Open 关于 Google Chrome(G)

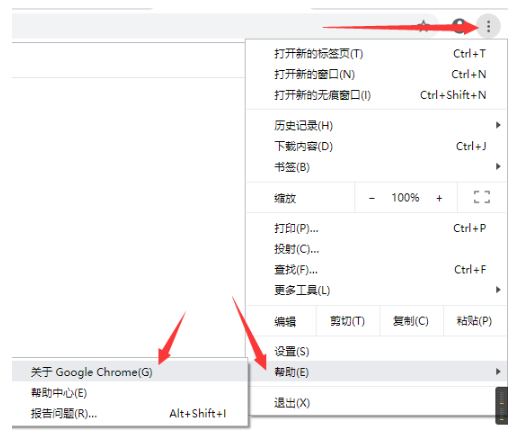point(130,372)
